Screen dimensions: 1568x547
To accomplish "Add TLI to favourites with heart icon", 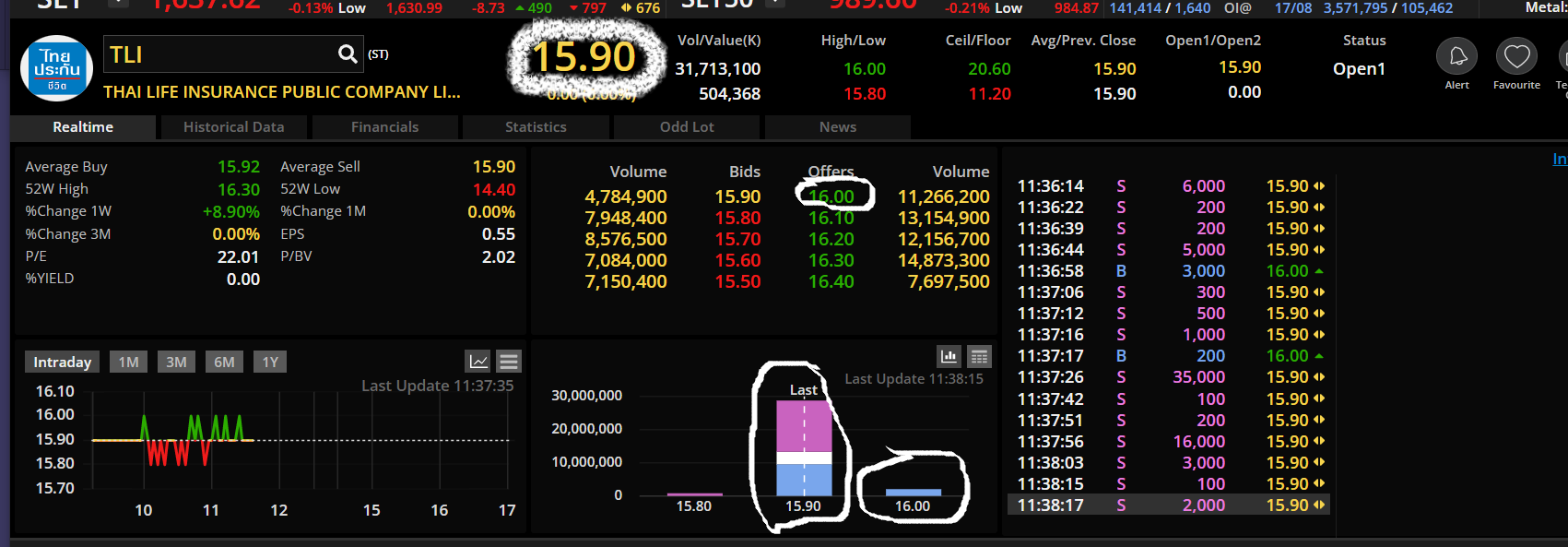I will tap(1516, 57).
